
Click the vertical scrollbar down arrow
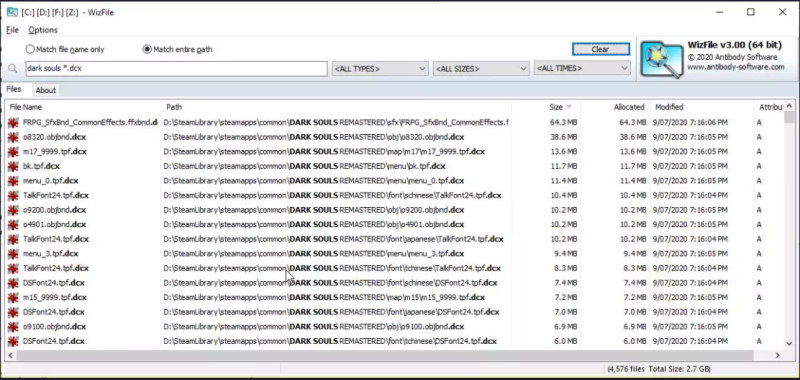click(x=789, y=344)
